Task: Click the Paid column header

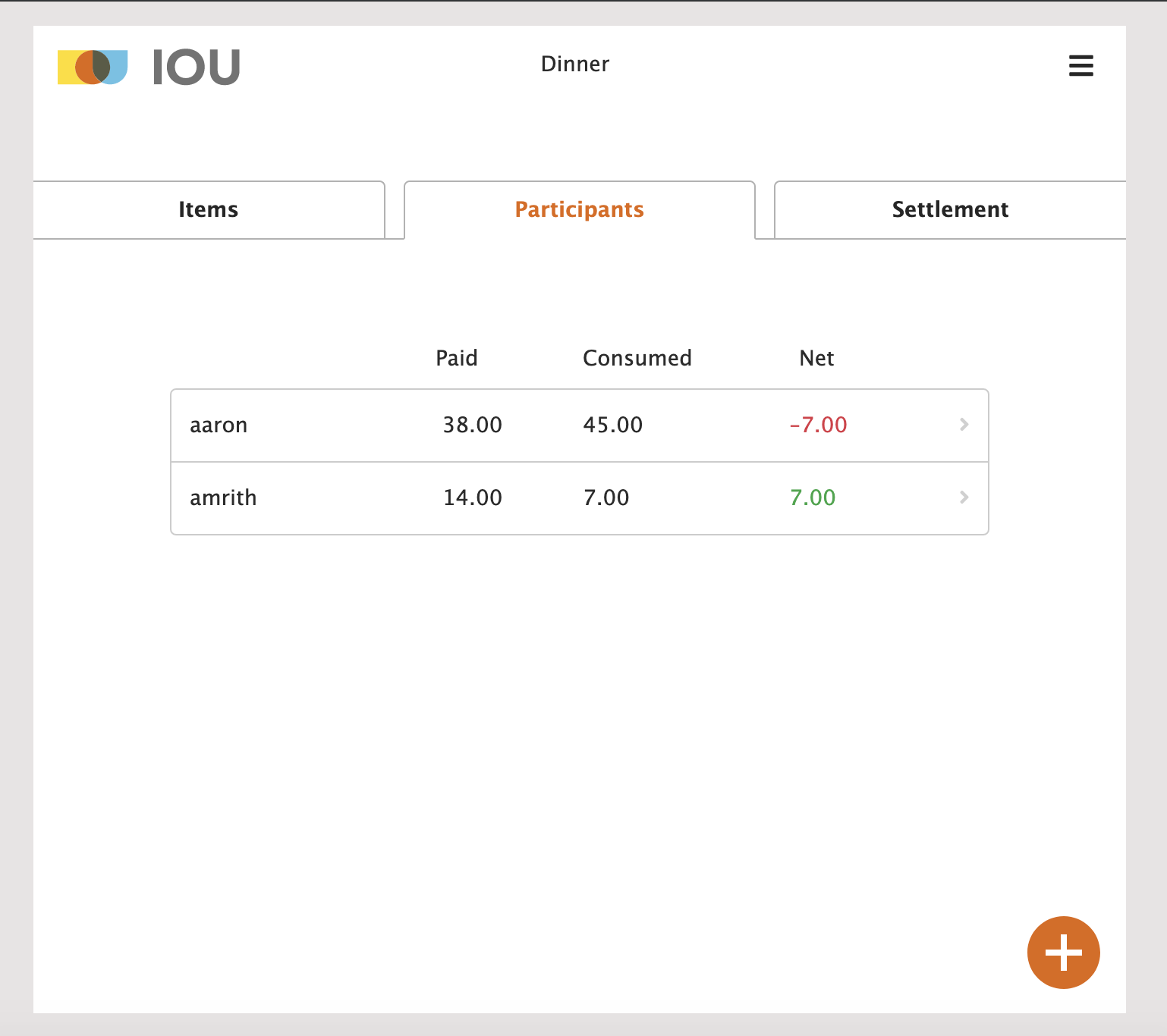Action: [457, 357]
